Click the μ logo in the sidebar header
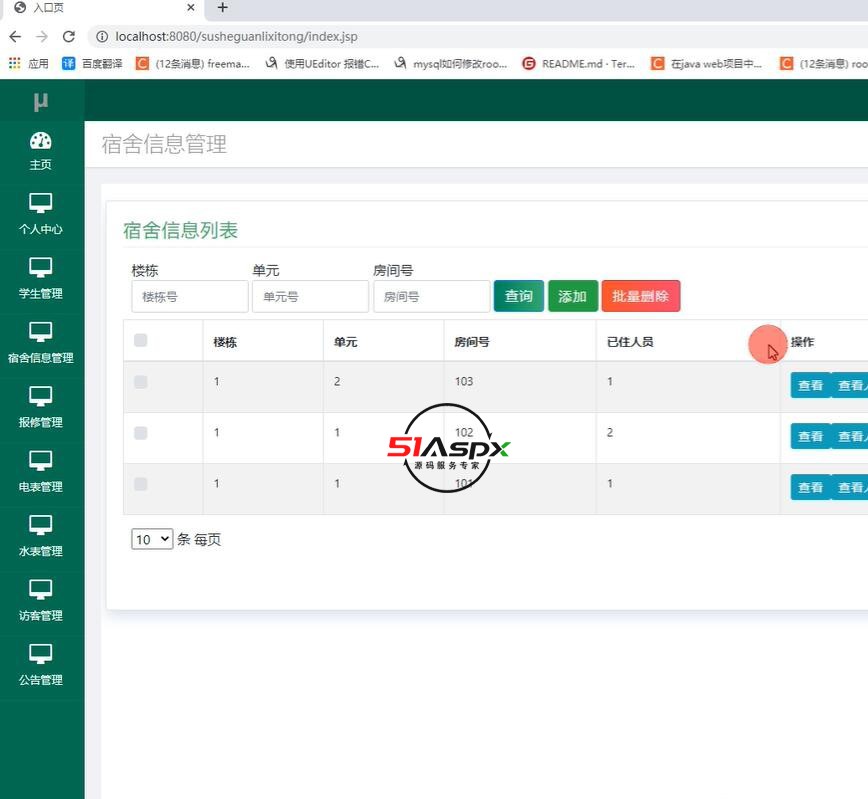The width and height of the screenshot is (868, 799). (x=40, y=101)
